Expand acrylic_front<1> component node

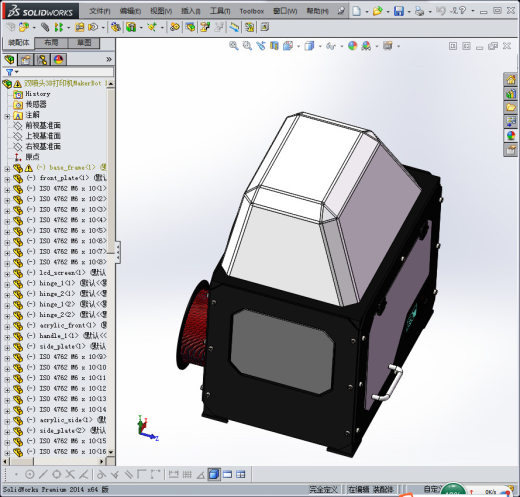(x=7, y=326)
